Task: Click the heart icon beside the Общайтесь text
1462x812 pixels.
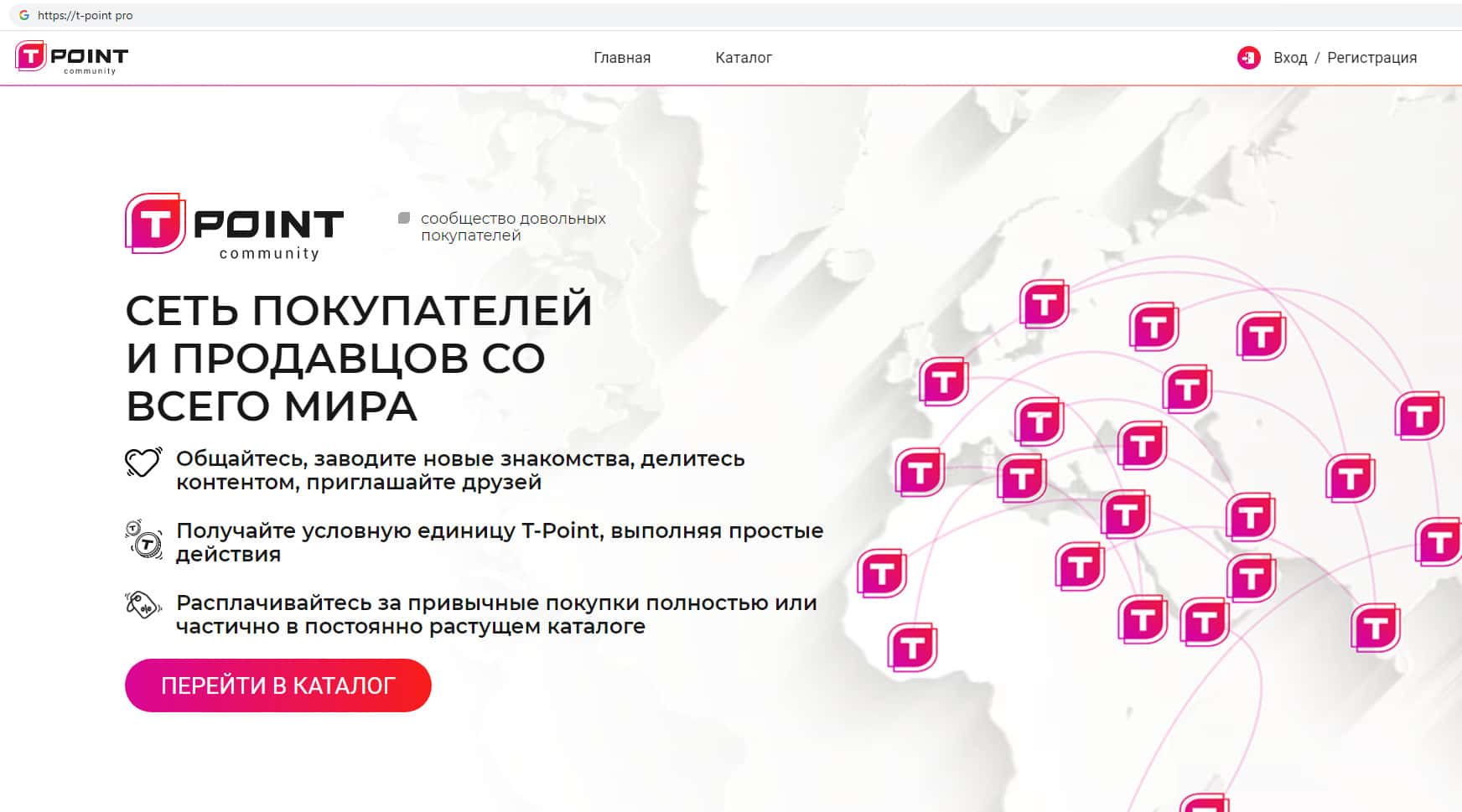Action: [x=143, y=462]
